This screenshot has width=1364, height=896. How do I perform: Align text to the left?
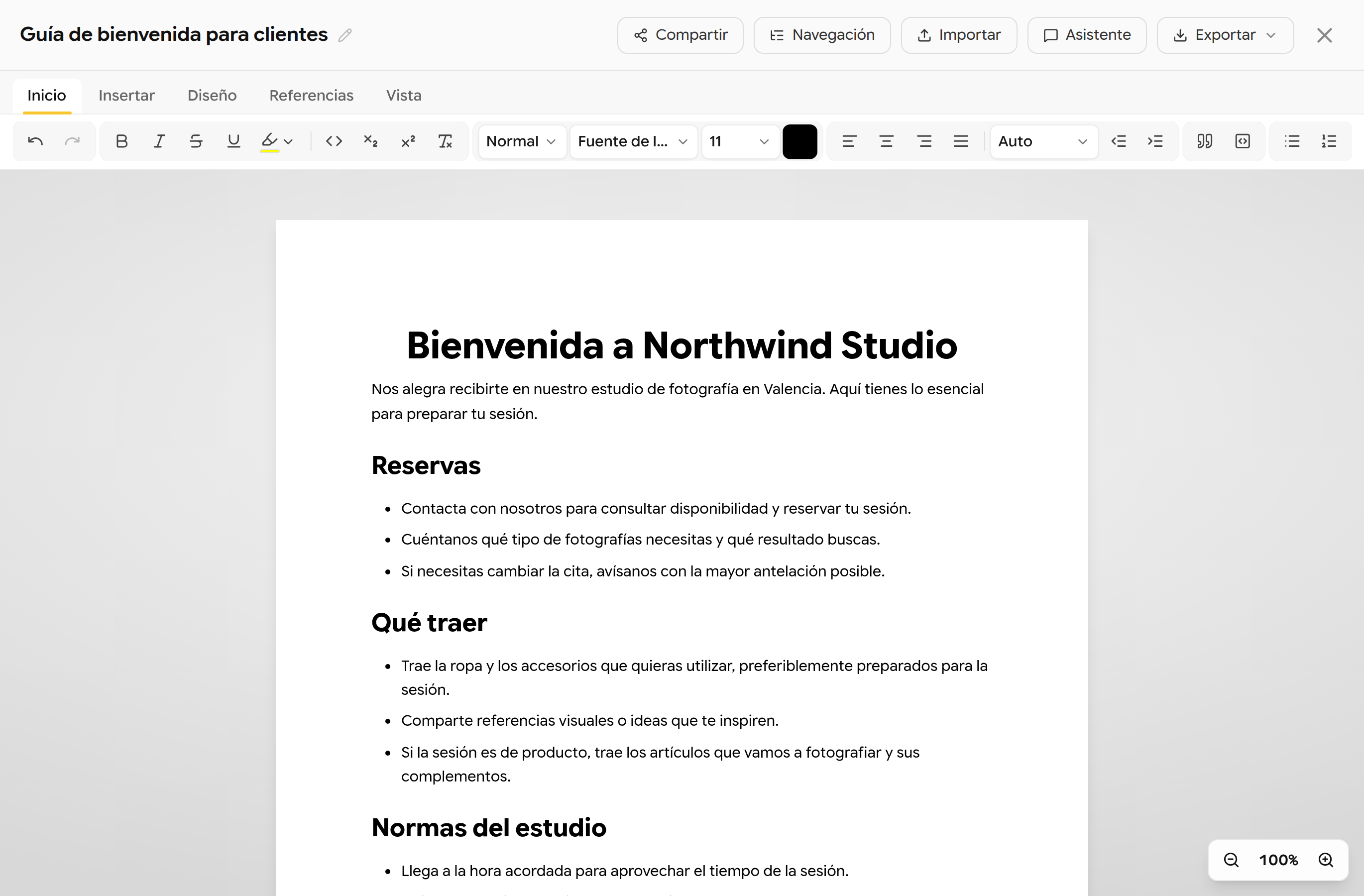pos(849,141)
